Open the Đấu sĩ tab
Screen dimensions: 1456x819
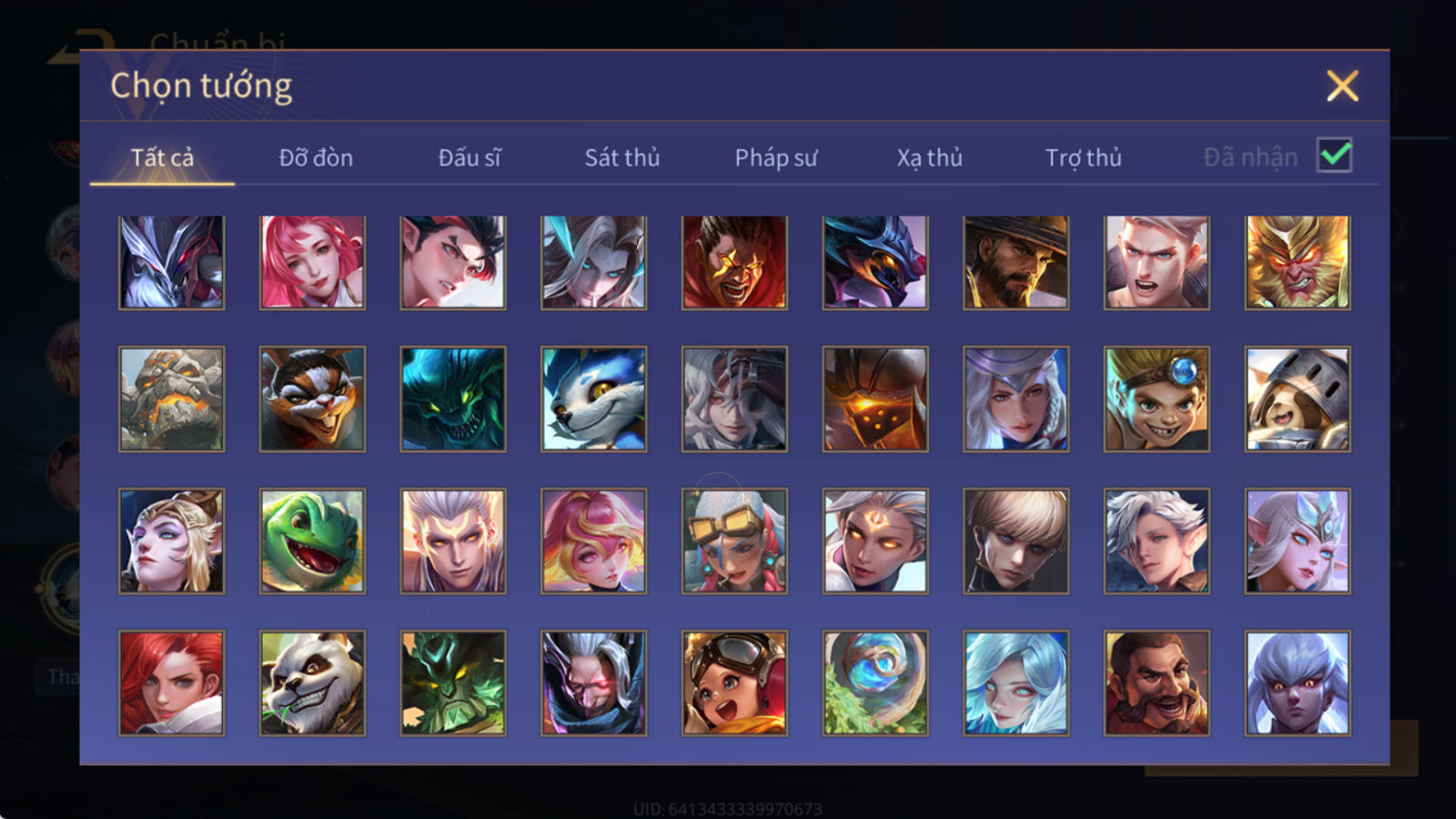(x=470, y=157)
